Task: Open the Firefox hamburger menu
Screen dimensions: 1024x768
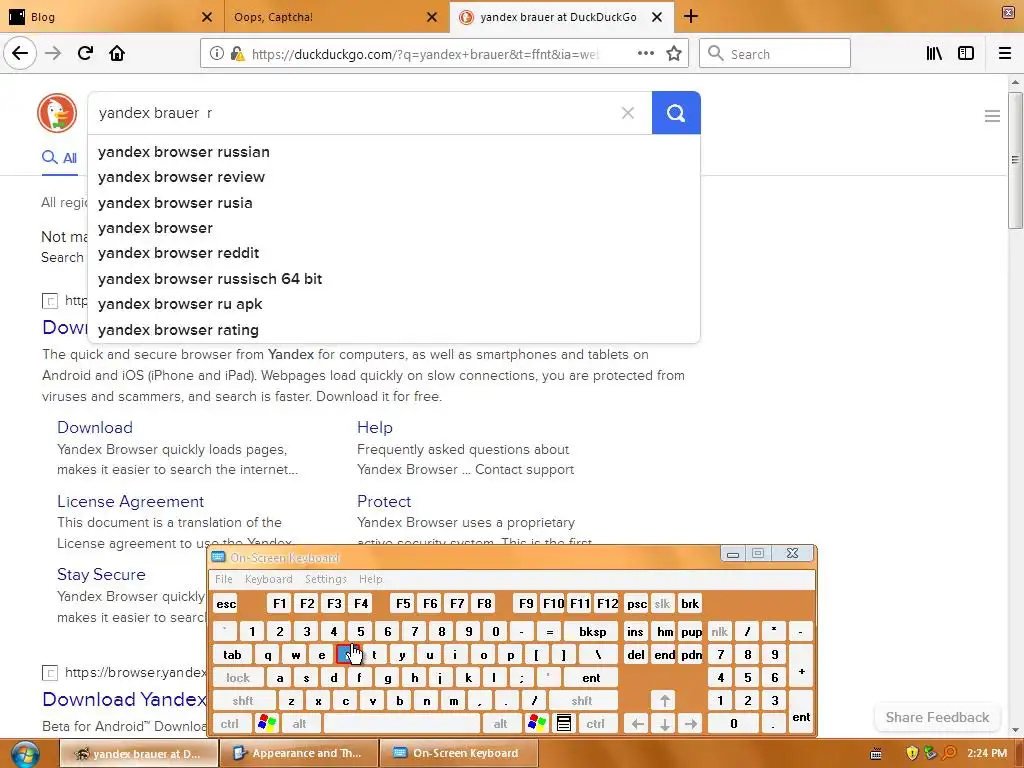Action: tap(1005, 54)
